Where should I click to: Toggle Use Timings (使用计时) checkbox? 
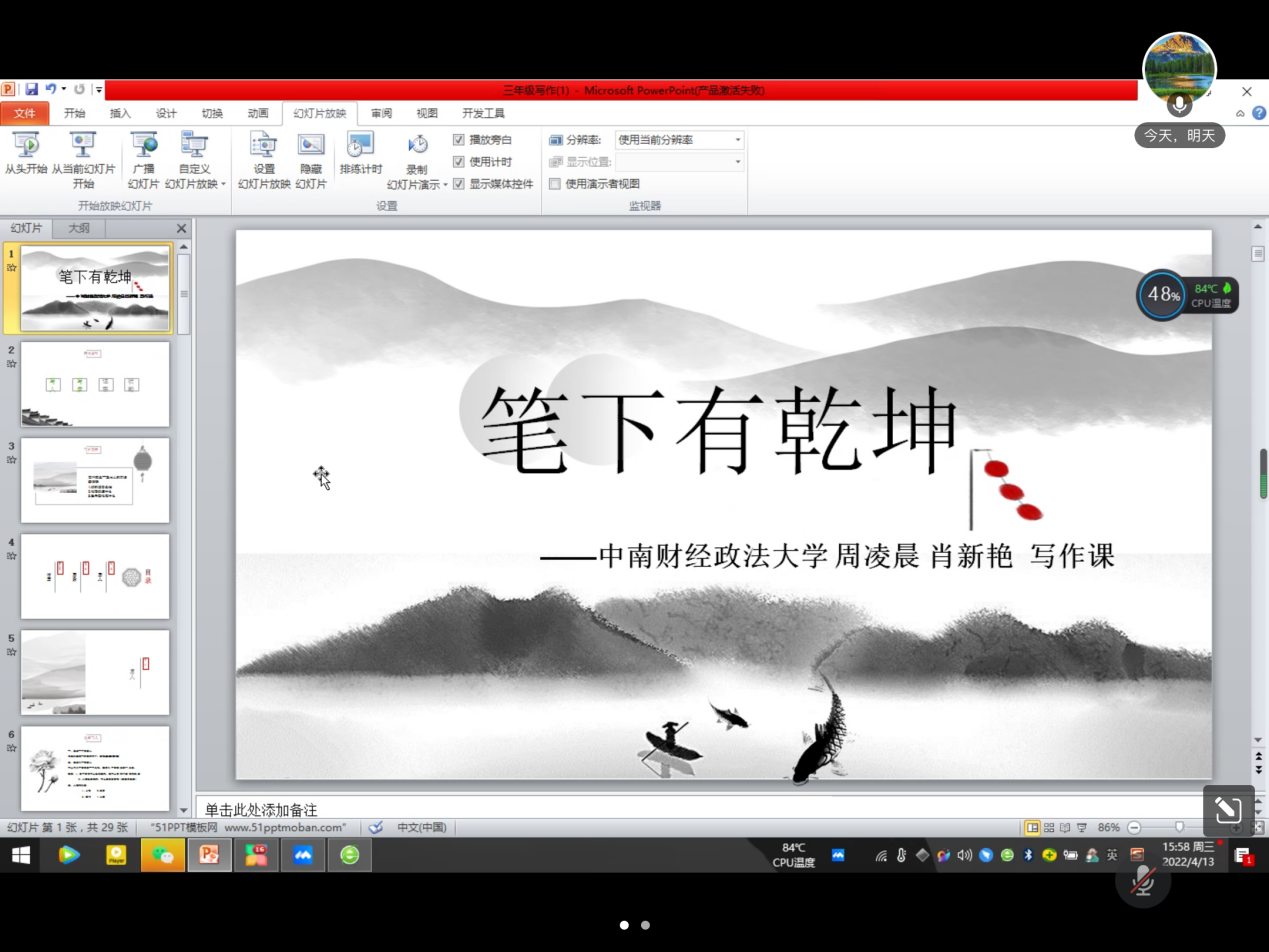pos(459,162)
